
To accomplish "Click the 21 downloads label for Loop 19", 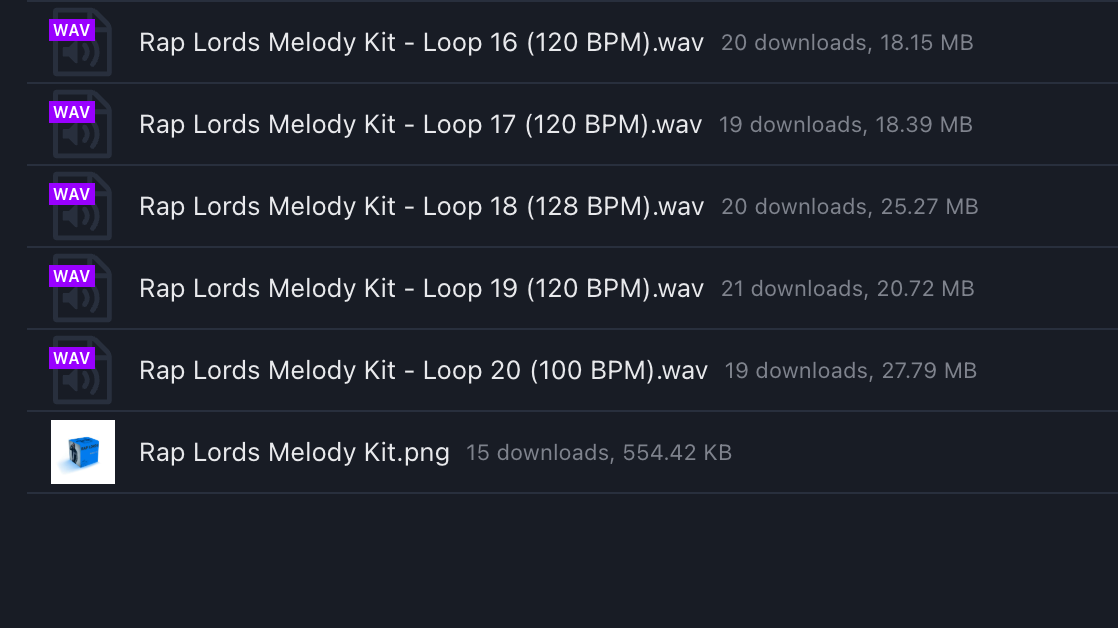I will click(x=796, y=289).
